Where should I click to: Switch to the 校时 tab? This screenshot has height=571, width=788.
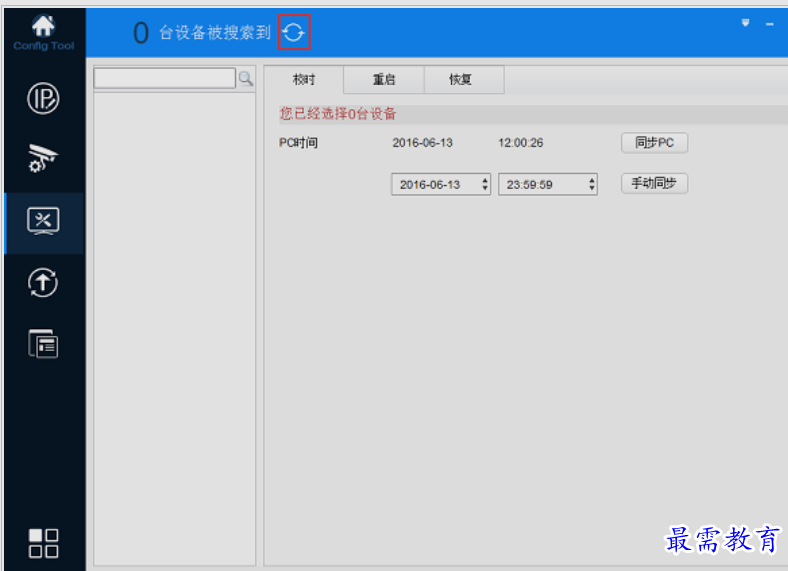pyautogui.click(x=304, y=79)
